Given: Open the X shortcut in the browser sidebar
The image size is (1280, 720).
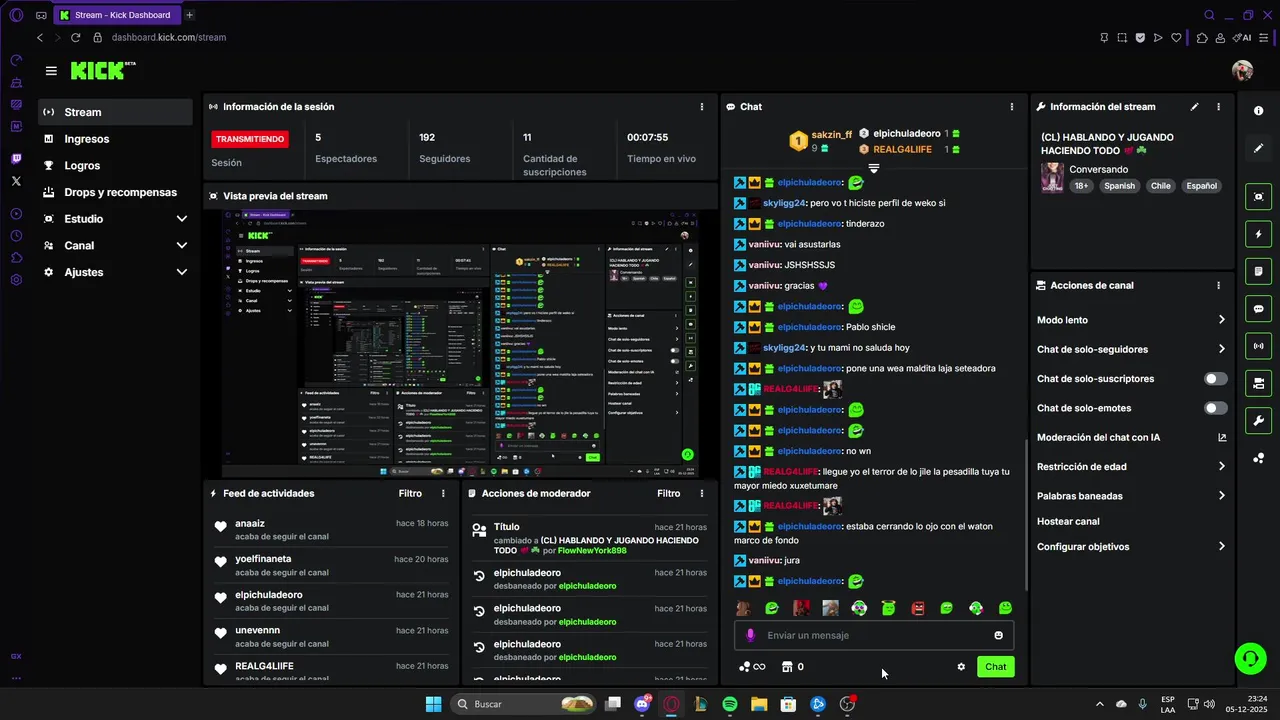Looking at the screenshot, I should (x=16, y=181).
